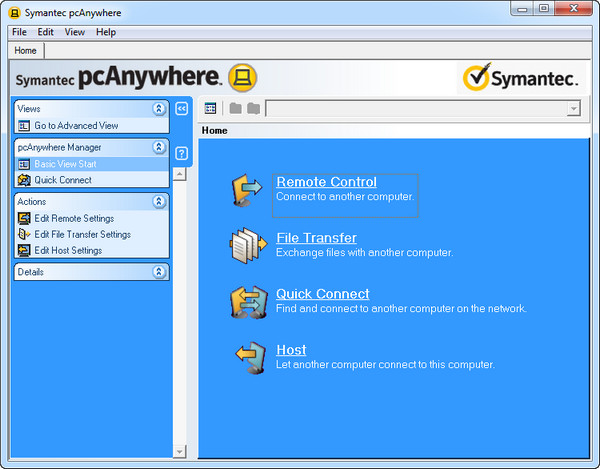Click 'Exchange files with another computer.' text
600x469 pixels.
coord(364,252)
